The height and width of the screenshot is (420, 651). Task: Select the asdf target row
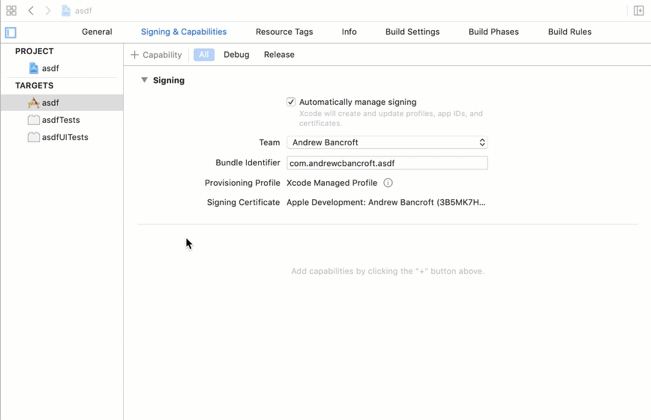click(x=62, y=103)
